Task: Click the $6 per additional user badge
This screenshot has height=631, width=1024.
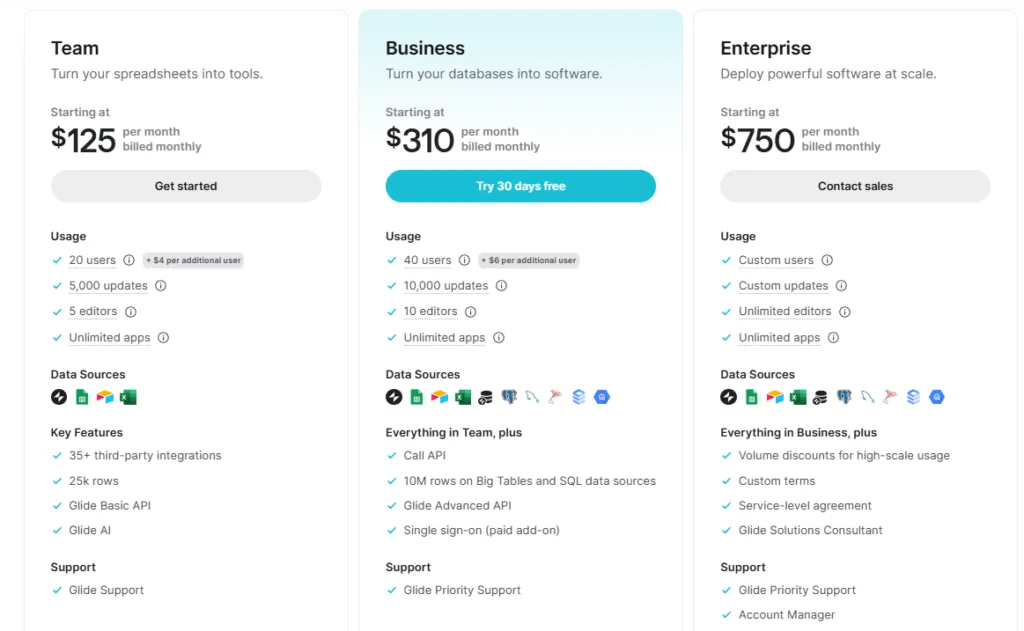Action: (x=528, y=260)
